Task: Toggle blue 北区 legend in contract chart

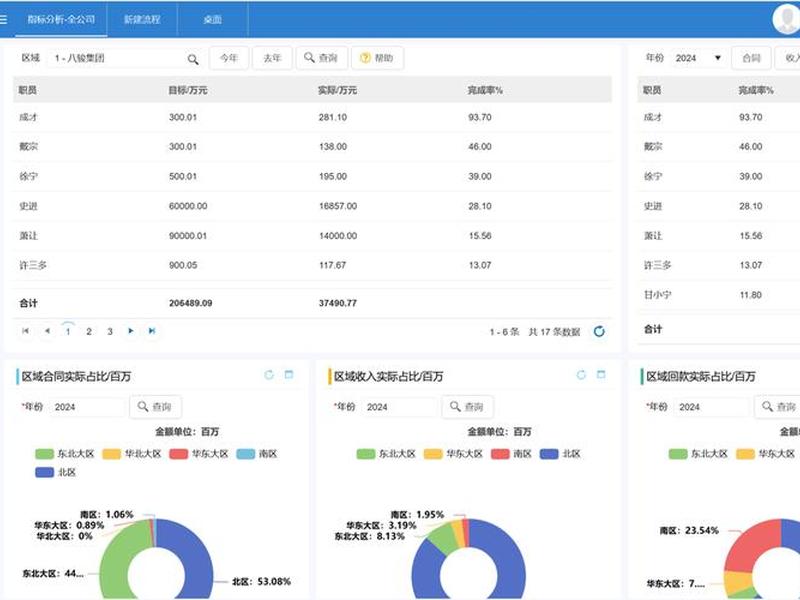Action: (56, 472)
